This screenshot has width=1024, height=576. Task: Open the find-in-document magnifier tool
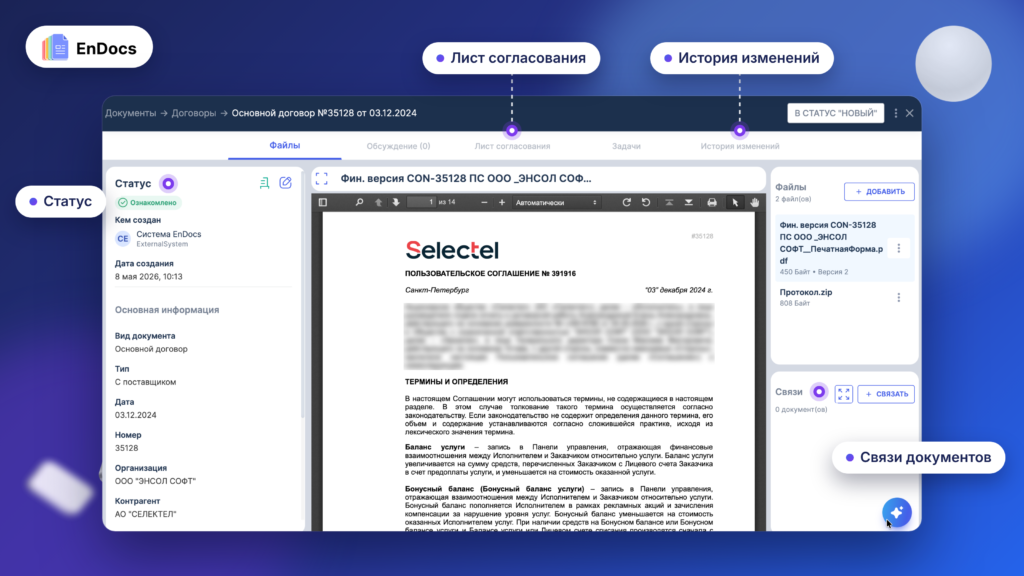[x=359, y=202]
